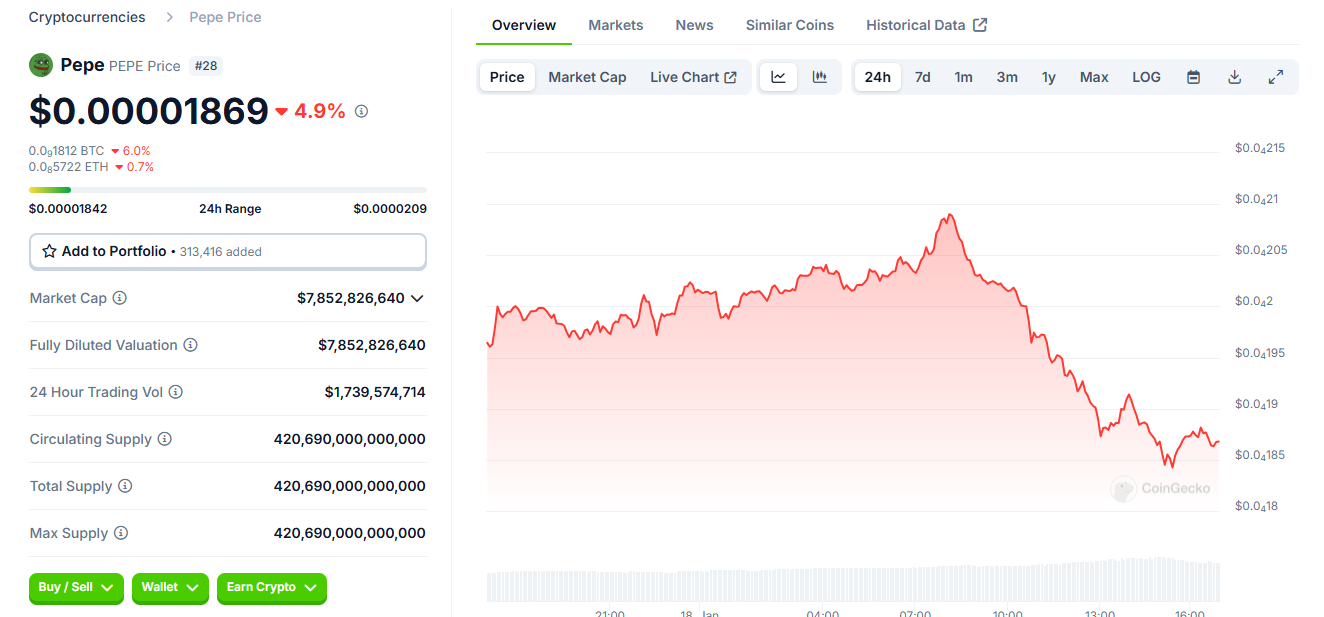Viewport: 1324px width, 617px height.
Task: Click the 313,416 added text
Action: (220, 252)
